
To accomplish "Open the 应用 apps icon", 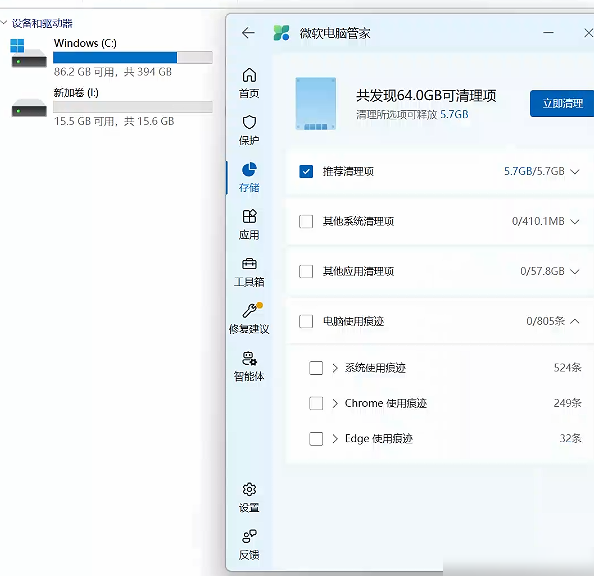I will pos(249,216).
